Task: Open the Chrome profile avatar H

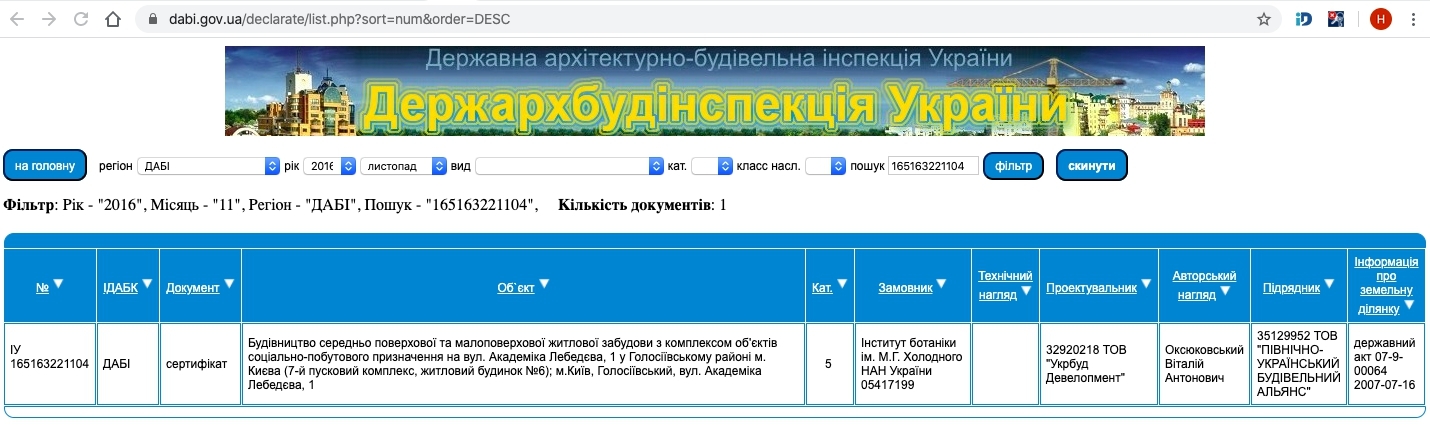Action: point(1380,19)
